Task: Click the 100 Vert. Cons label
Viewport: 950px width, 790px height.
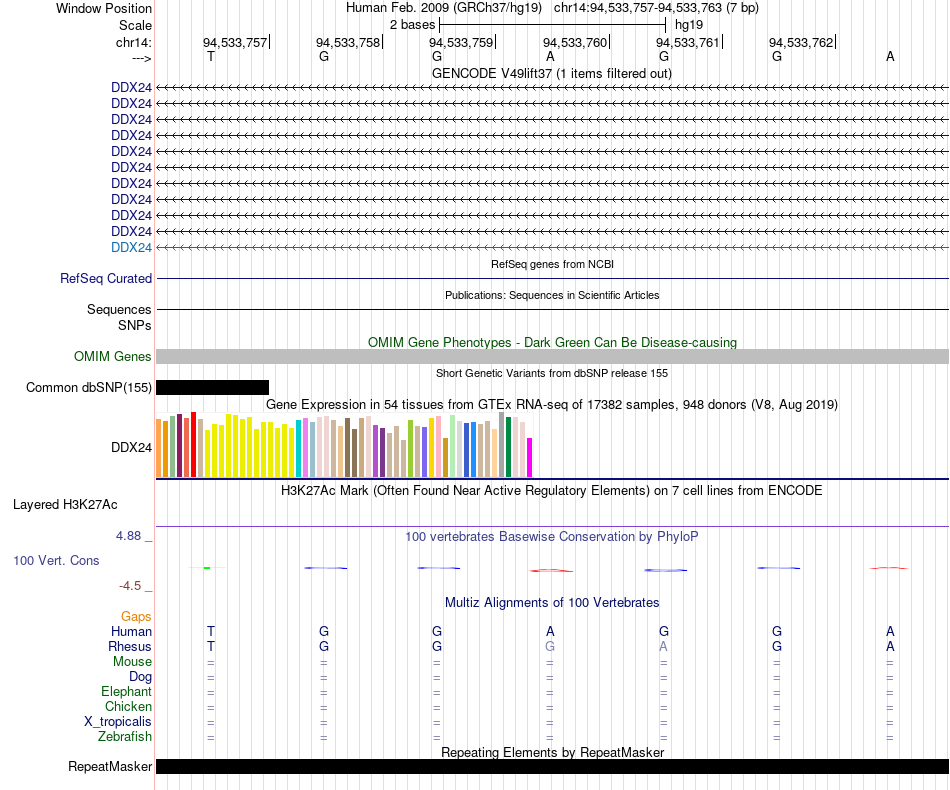Action: tap(56, 560)
